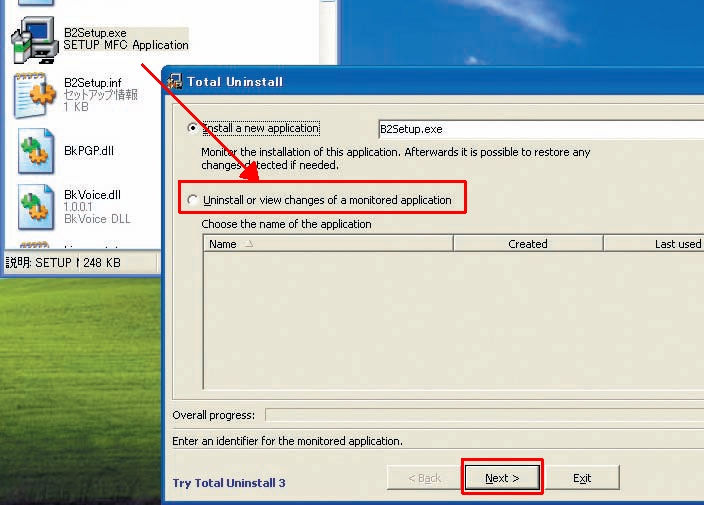Click the disabled < Back button

[424, 478]
